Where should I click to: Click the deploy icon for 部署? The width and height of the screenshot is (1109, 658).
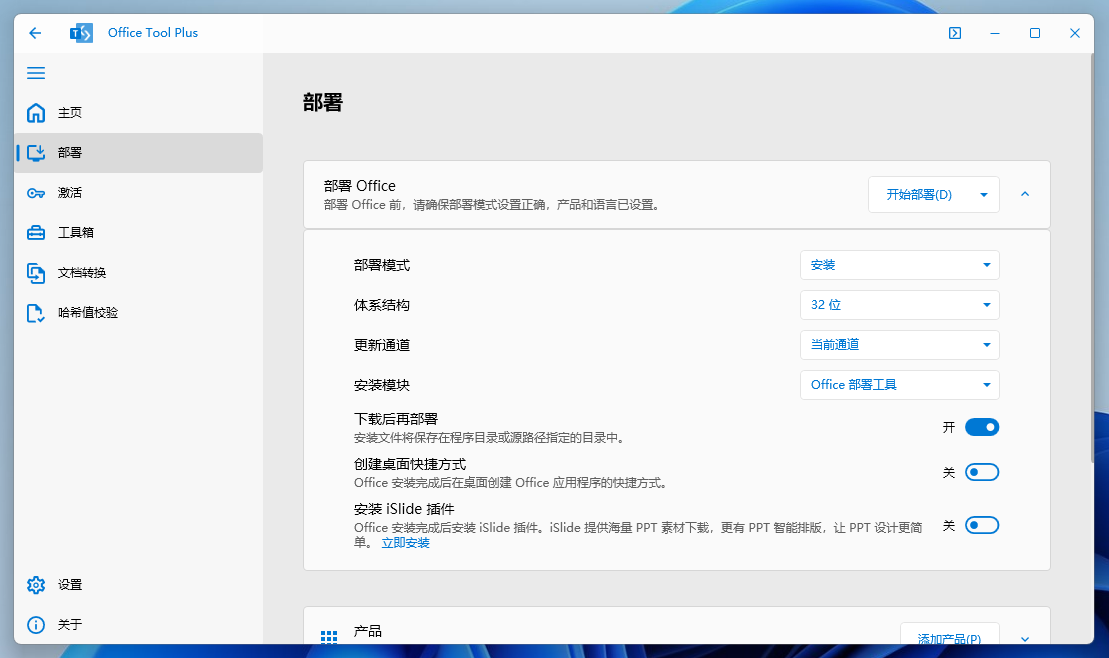coord(36,153)
